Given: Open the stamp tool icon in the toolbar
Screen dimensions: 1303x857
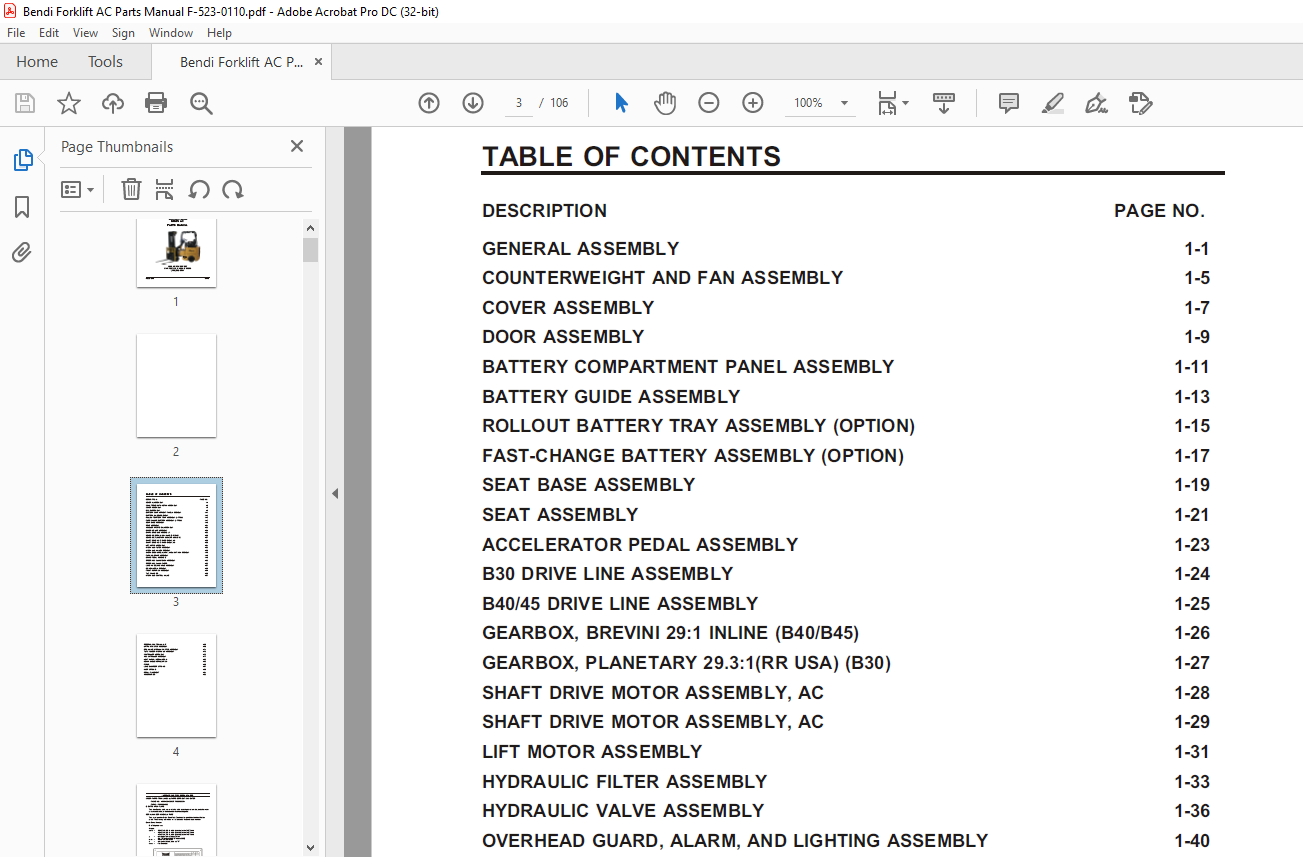Looking at the screenshot, I should pyautogui.click(x=1140, y=103).
